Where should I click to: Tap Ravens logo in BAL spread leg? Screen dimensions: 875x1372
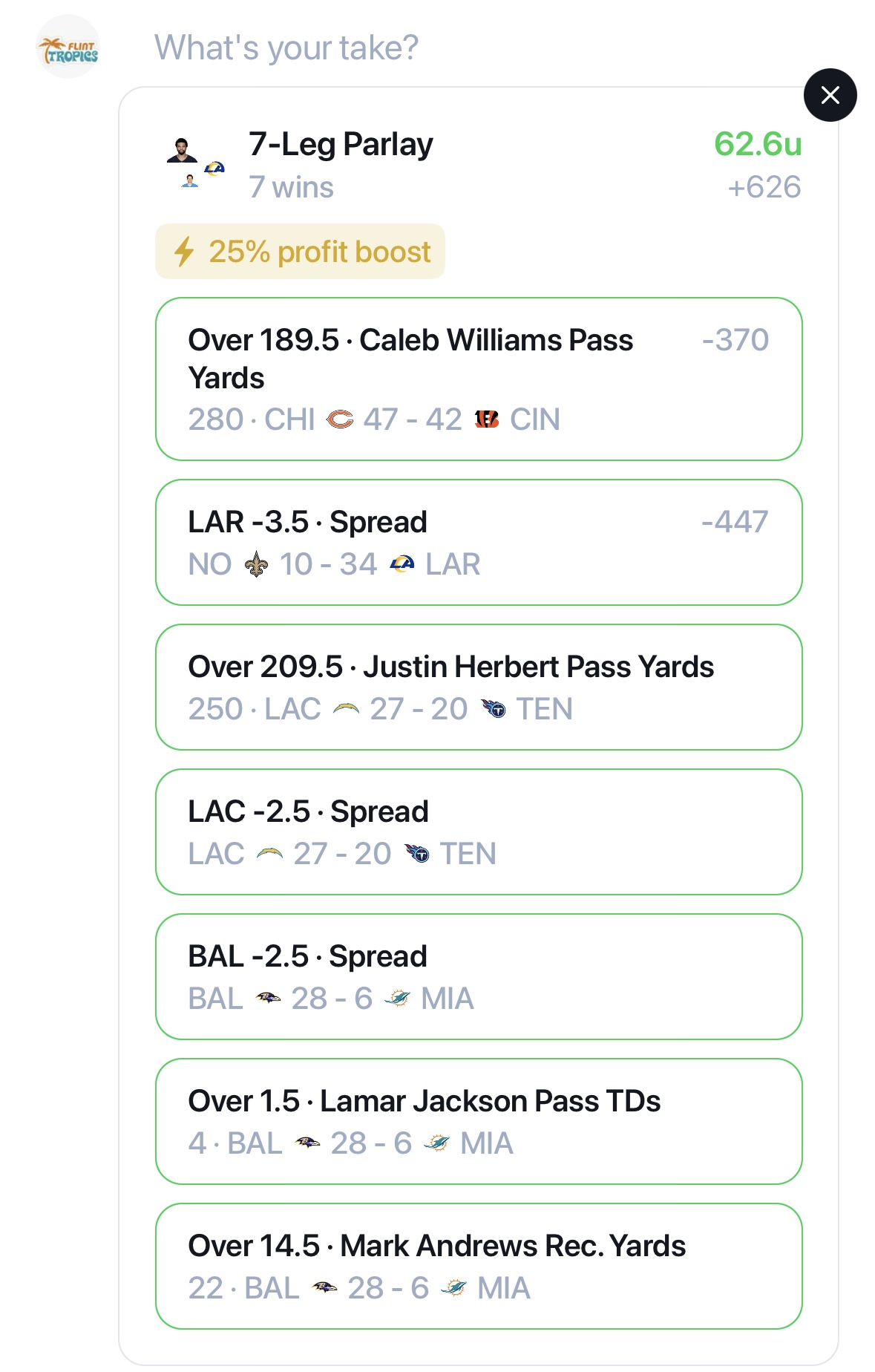[x=268, y=999]
